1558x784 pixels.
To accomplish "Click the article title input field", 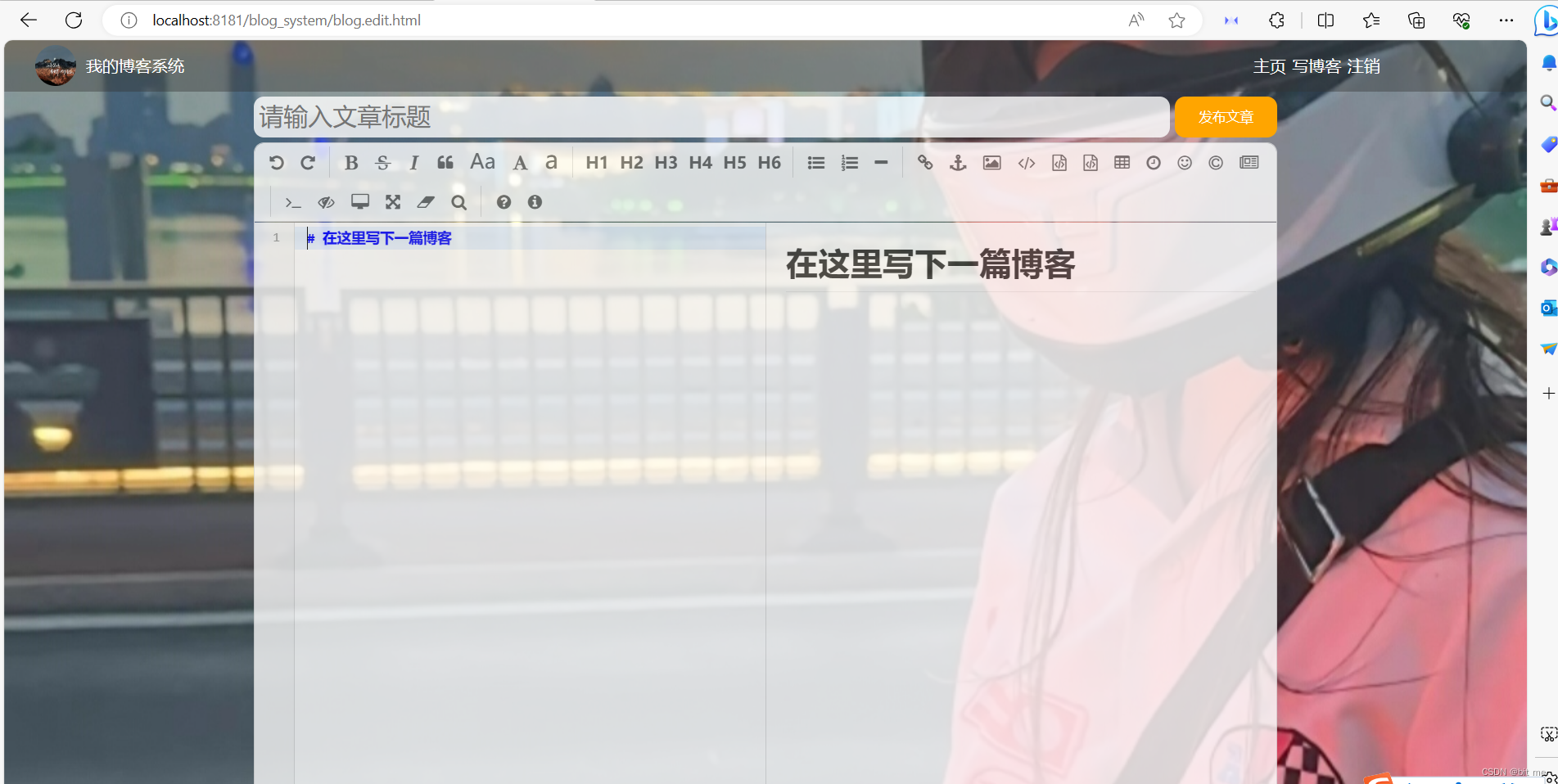I will click(x=711, y=117).
